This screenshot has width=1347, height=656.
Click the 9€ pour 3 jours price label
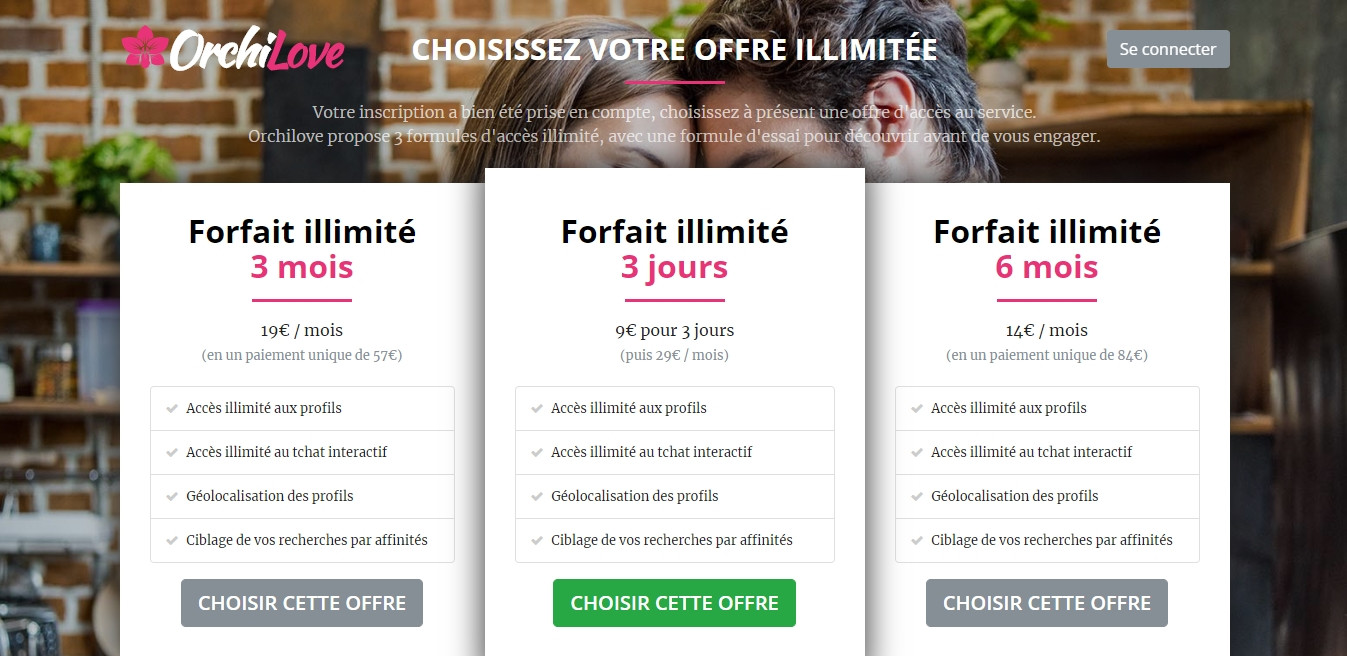(x=675, y=330)
